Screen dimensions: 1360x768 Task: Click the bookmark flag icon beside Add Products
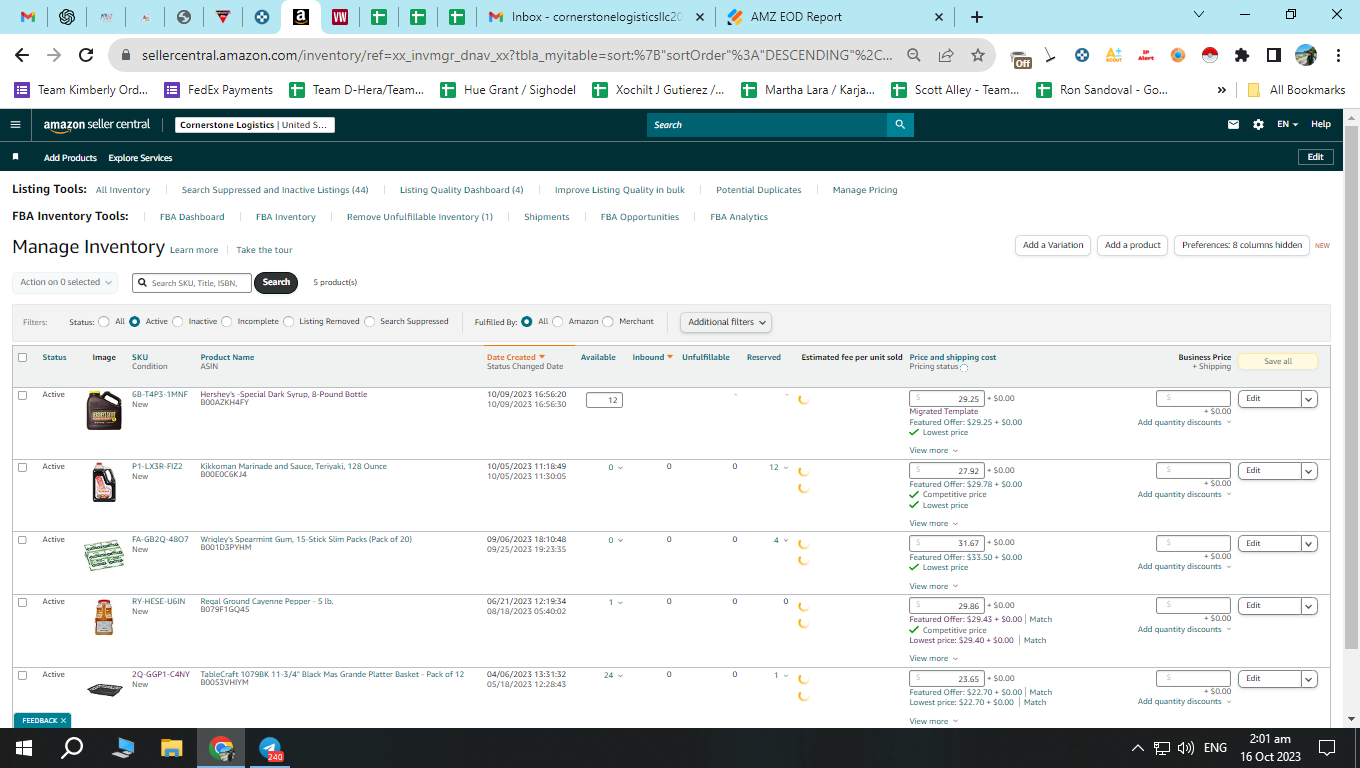click(15, 157)
